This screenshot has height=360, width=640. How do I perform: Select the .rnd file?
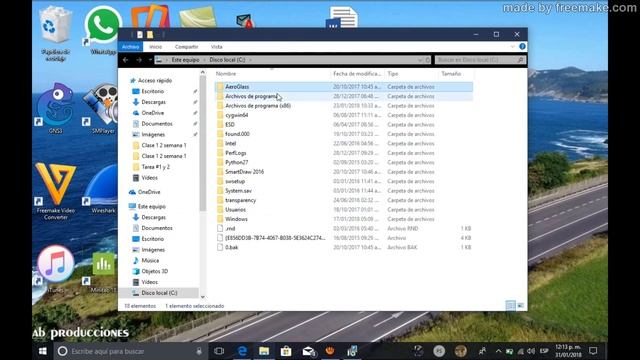tap(344, 229)
